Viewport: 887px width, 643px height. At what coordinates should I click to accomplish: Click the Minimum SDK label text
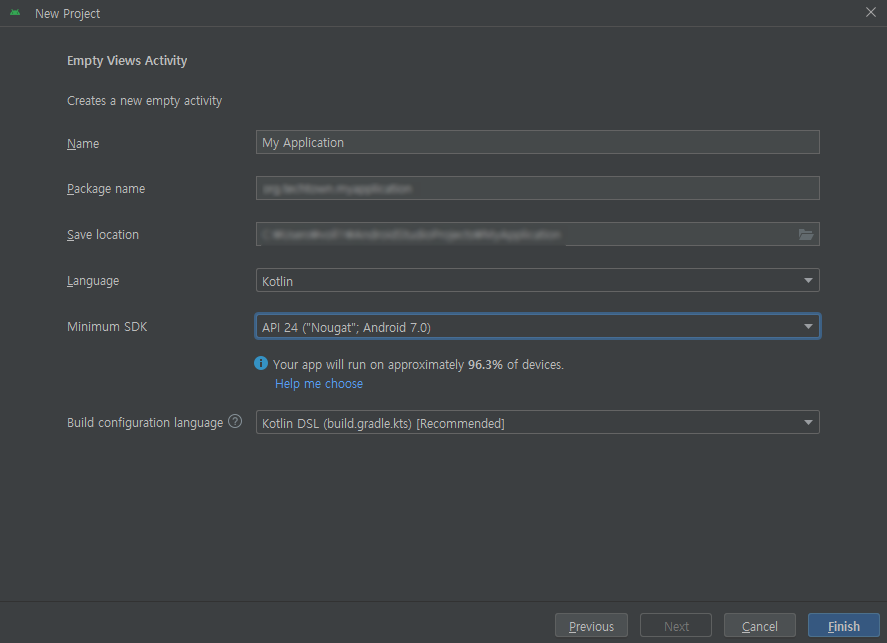[x=107, y=327]
